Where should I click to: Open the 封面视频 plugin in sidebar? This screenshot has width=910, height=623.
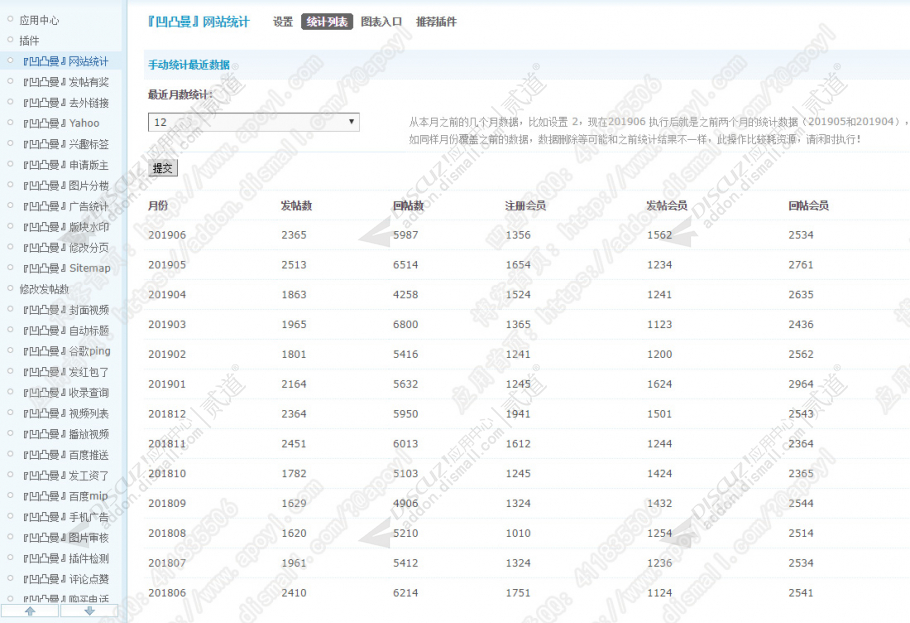click(66, 310)
